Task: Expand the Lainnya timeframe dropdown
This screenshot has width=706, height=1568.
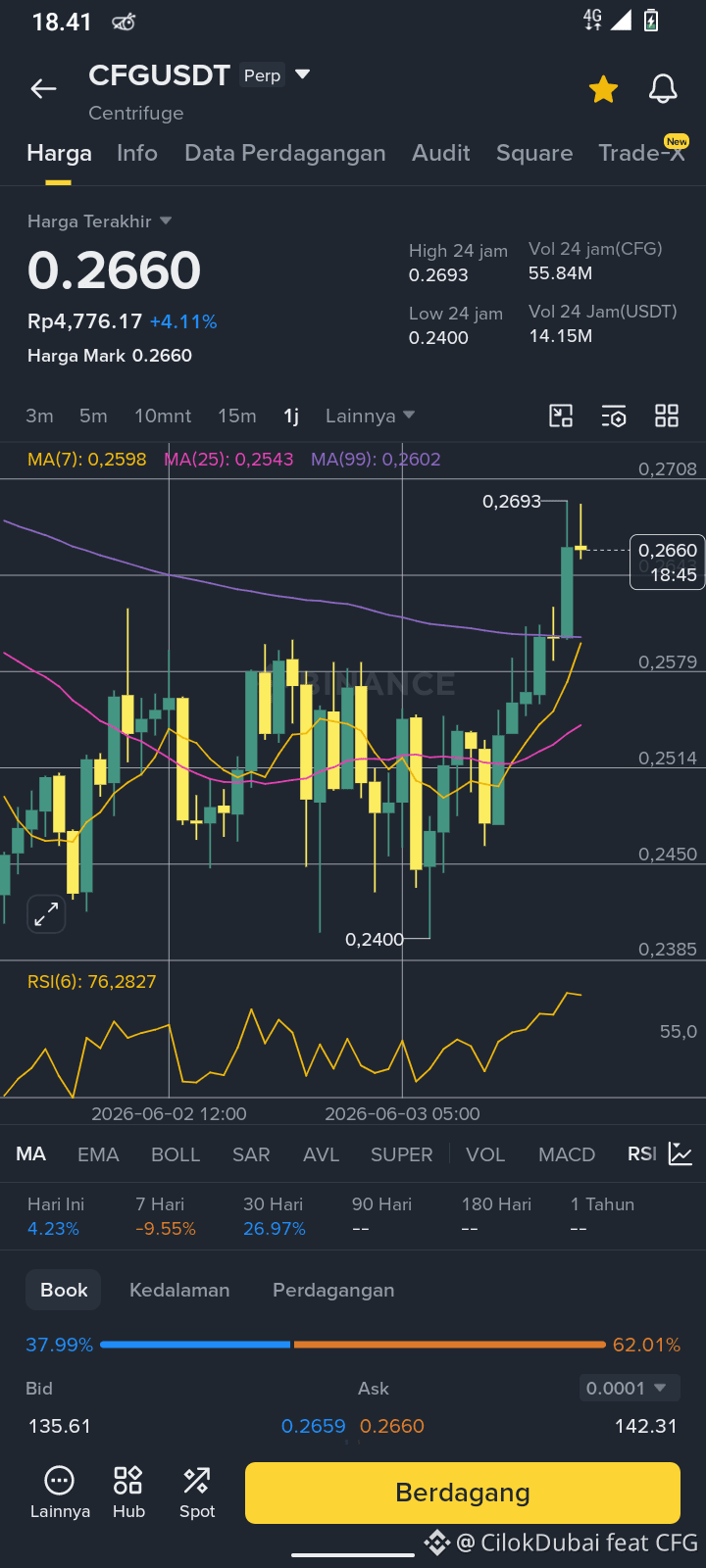Action: point(371,416)
